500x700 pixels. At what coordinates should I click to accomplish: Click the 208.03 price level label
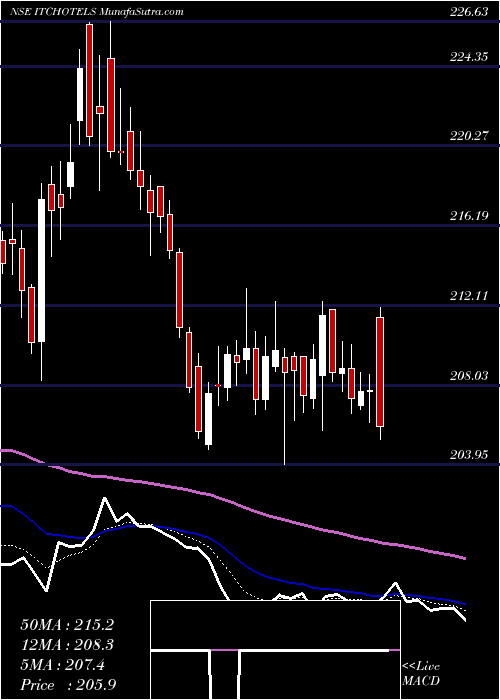click(x=468, y=375)
